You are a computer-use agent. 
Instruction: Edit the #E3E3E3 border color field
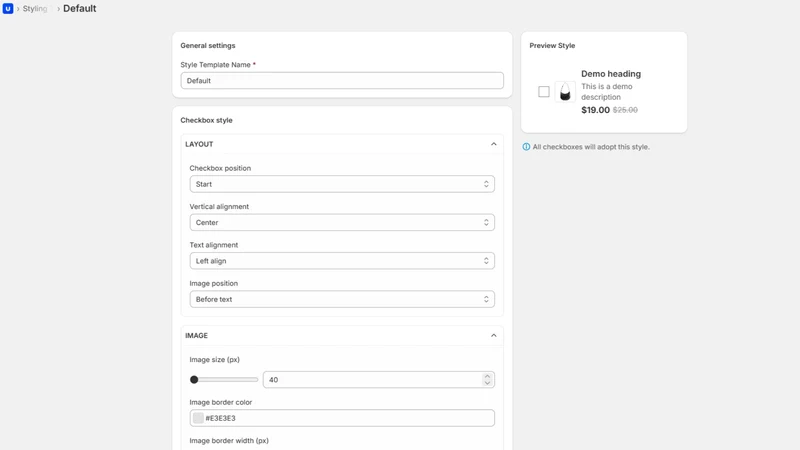point(342,418)
